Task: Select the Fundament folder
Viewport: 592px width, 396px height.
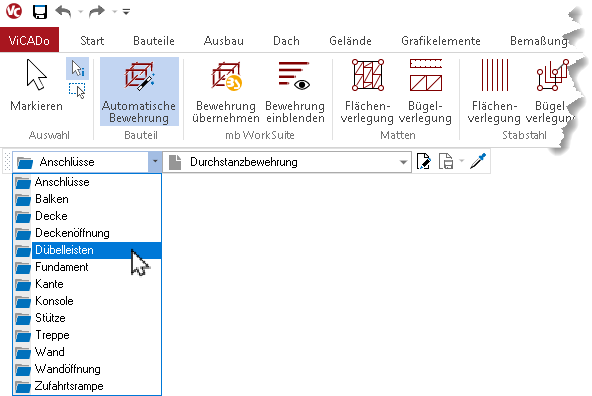Action: 87,267
